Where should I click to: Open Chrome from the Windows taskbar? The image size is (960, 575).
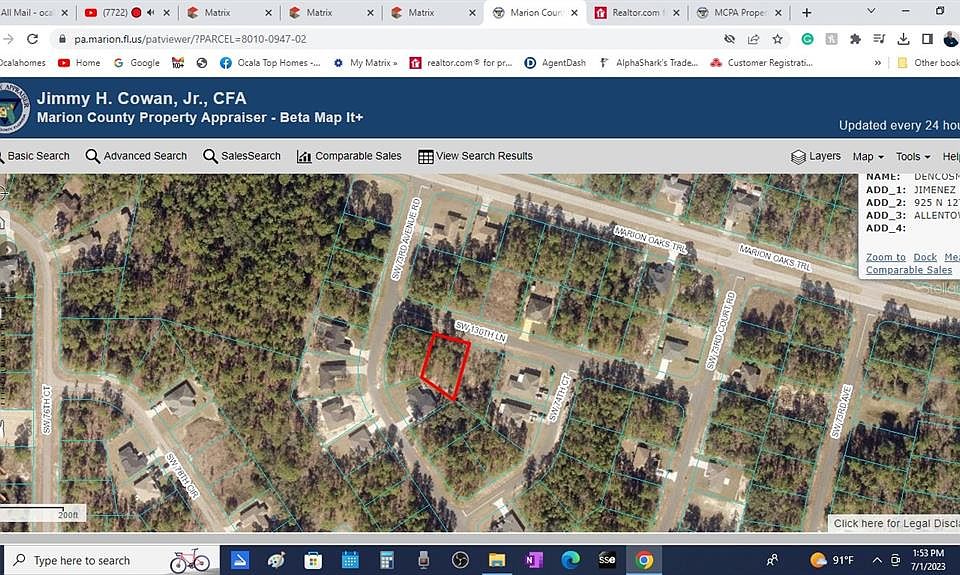(643, 560)
